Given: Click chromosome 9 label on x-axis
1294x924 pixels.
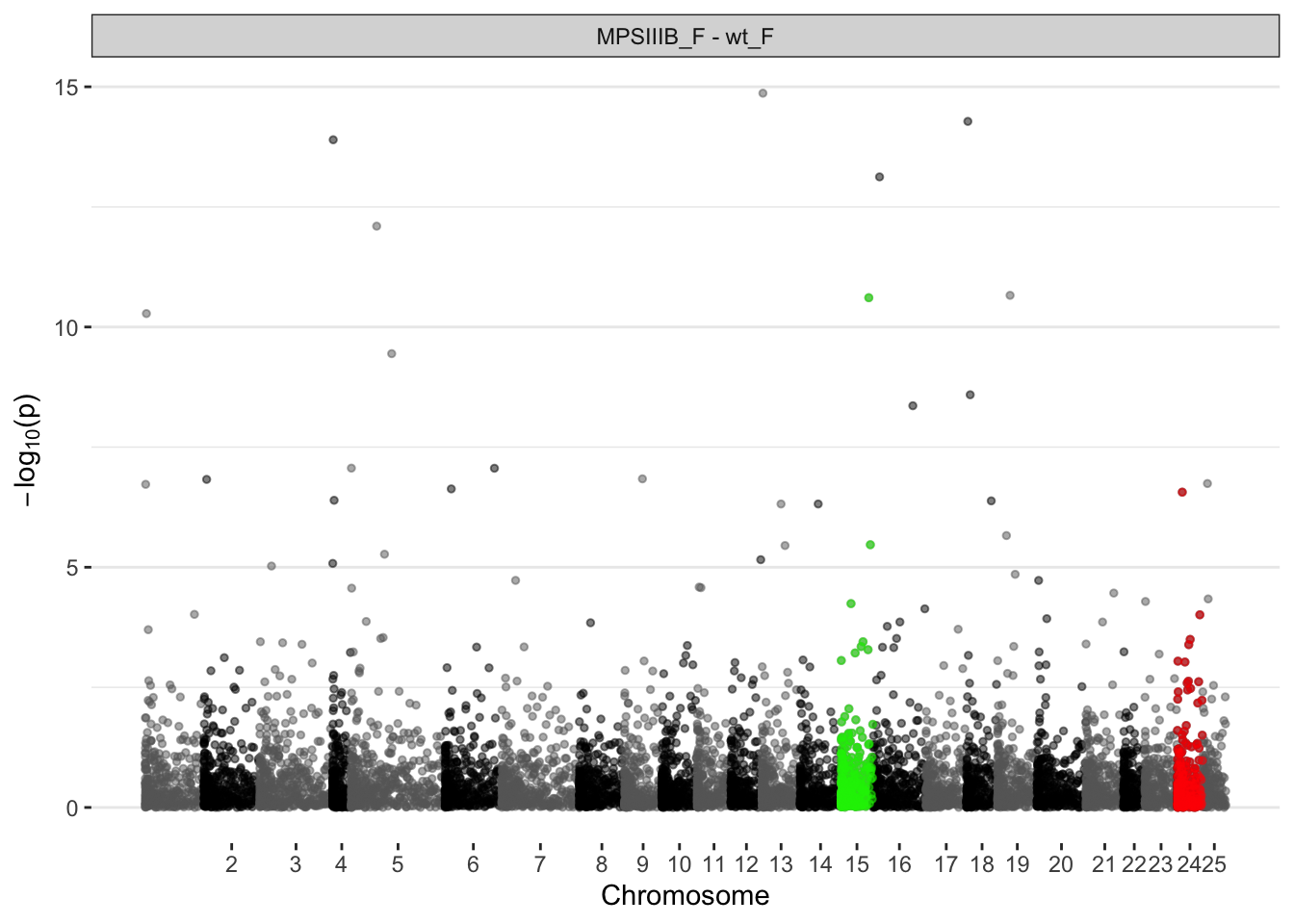Looking at the screenshot, I should click(x=642, y=864).
